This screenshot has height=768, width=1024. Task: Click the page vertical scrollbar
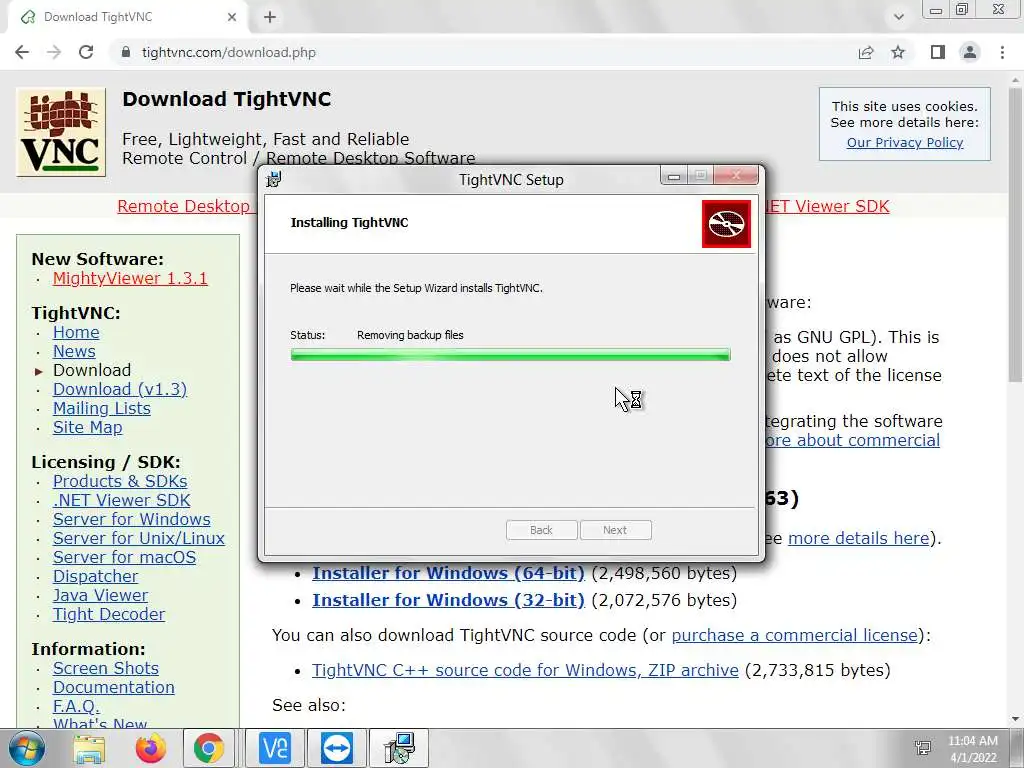click(1015, 235)
